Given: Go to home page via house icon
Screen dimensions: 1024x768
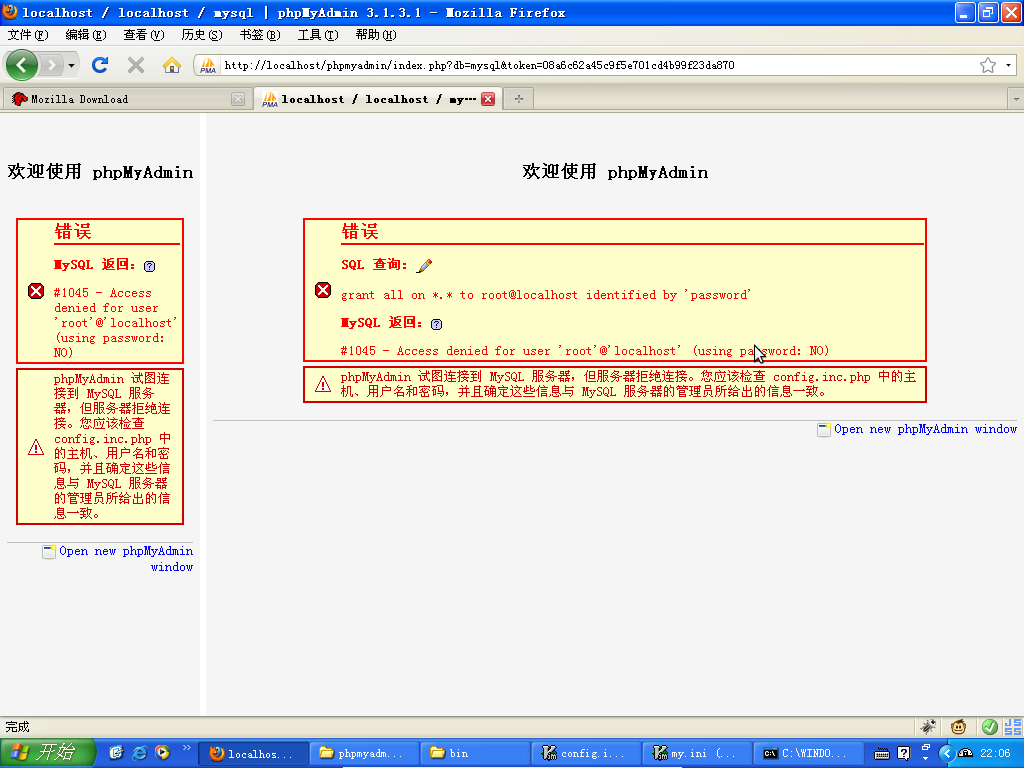Looking at the screenshot, I should [172, 65].
